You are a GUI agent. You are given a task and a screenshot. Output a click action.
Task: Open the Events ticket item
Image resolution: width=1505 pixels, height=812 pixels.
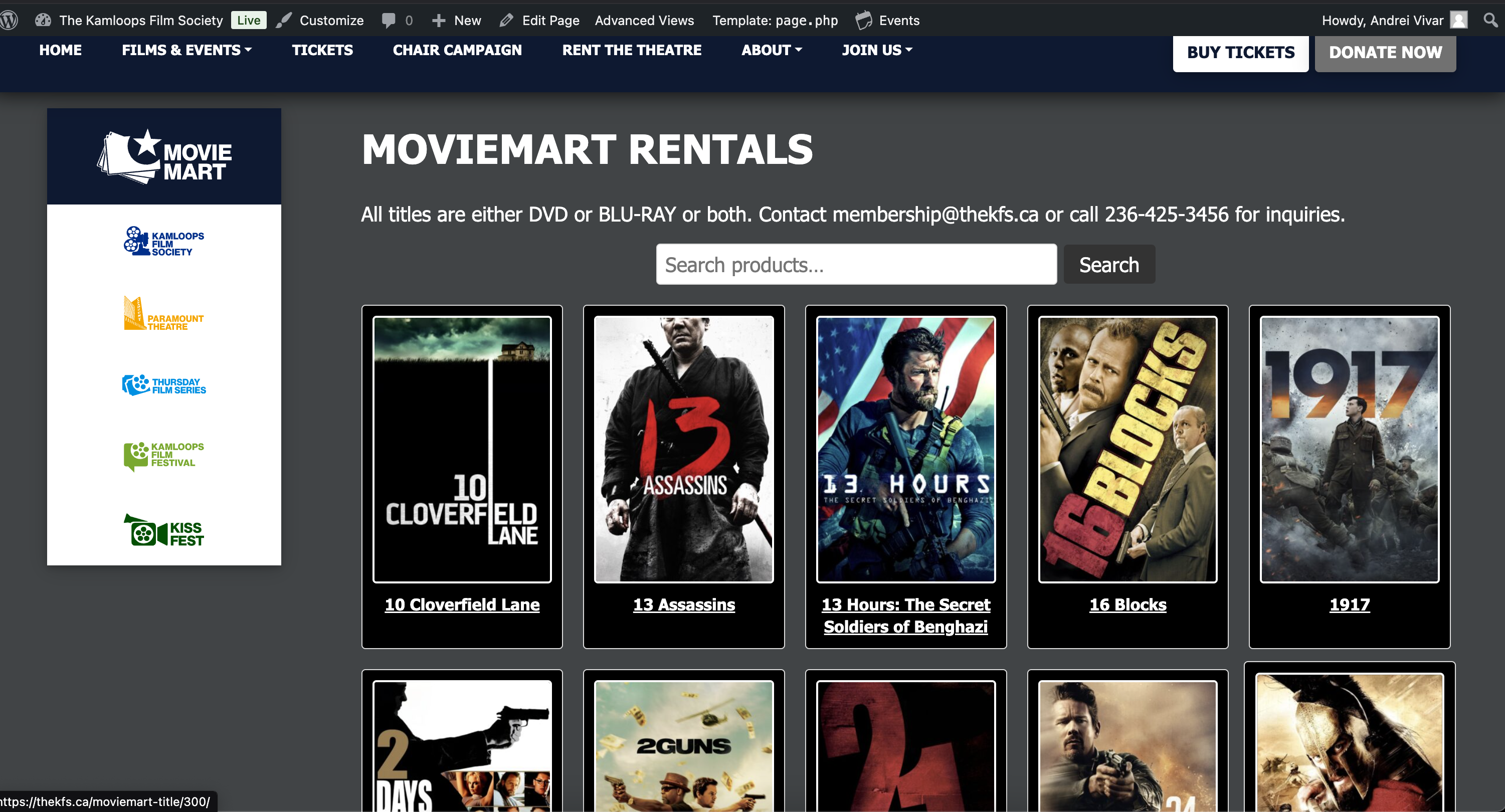(888, 21)
